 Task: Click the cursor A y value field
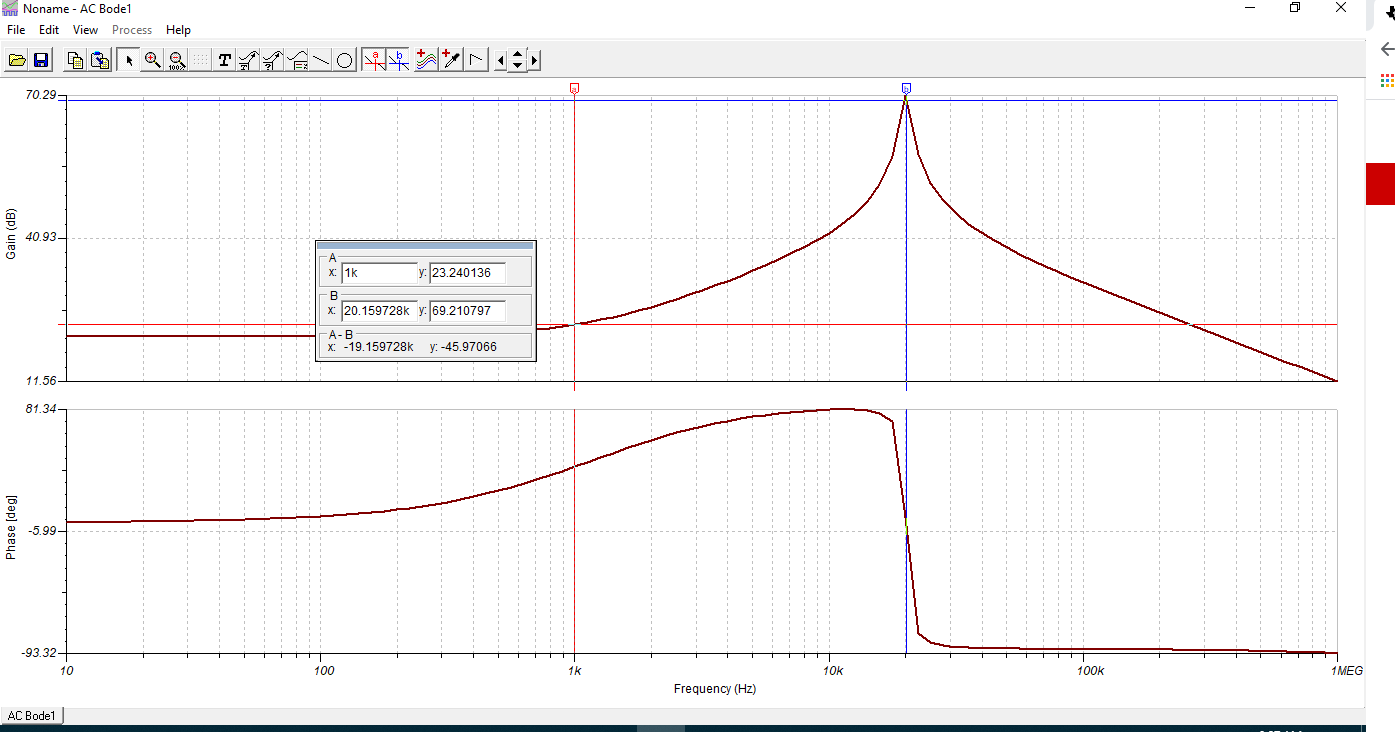point(467,273)
